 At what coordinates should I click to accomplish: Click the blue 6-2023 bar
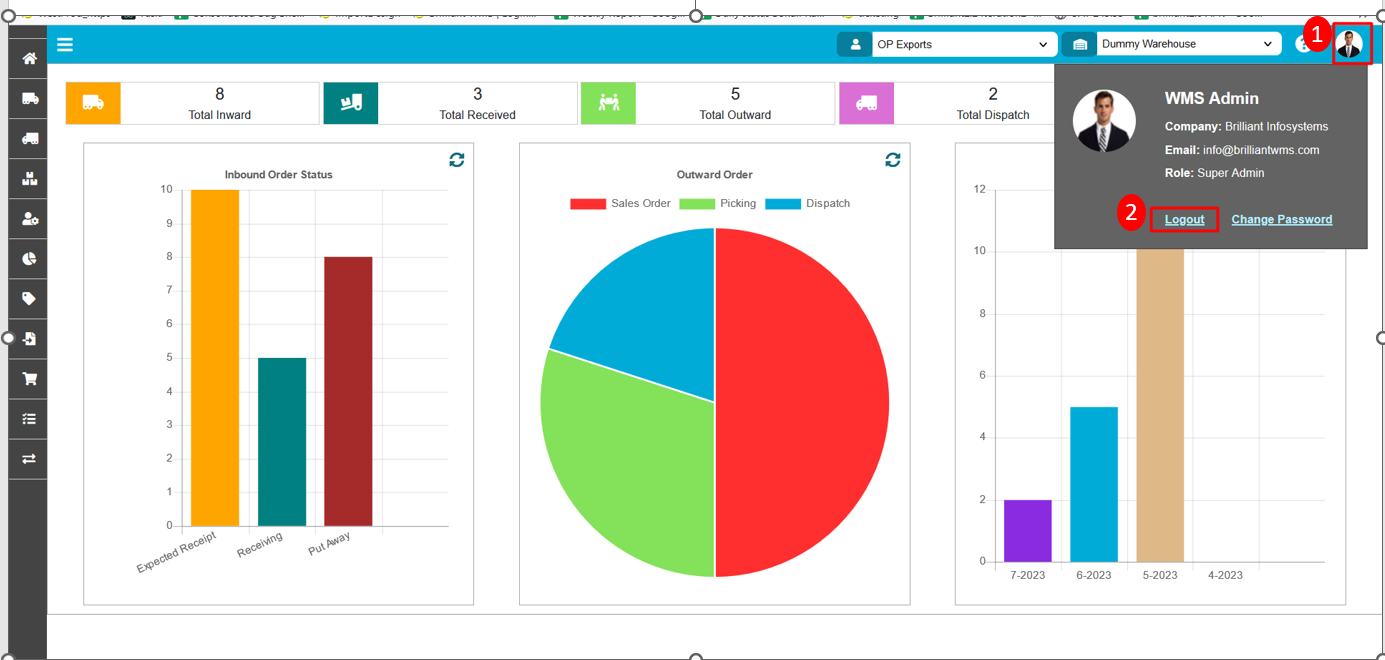1094,485
